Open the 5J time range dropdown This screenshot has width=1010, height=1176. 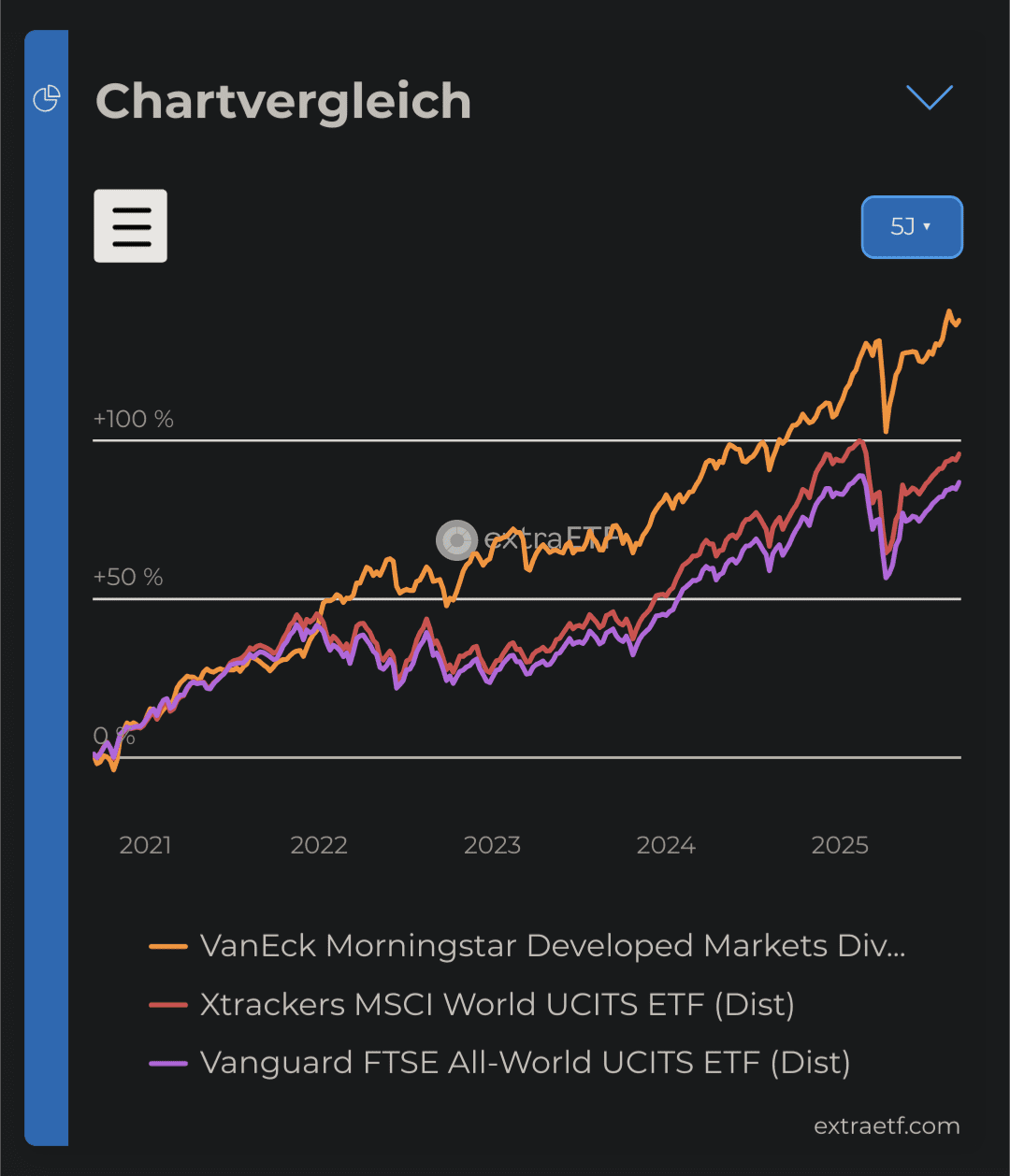tap(912, 227)
